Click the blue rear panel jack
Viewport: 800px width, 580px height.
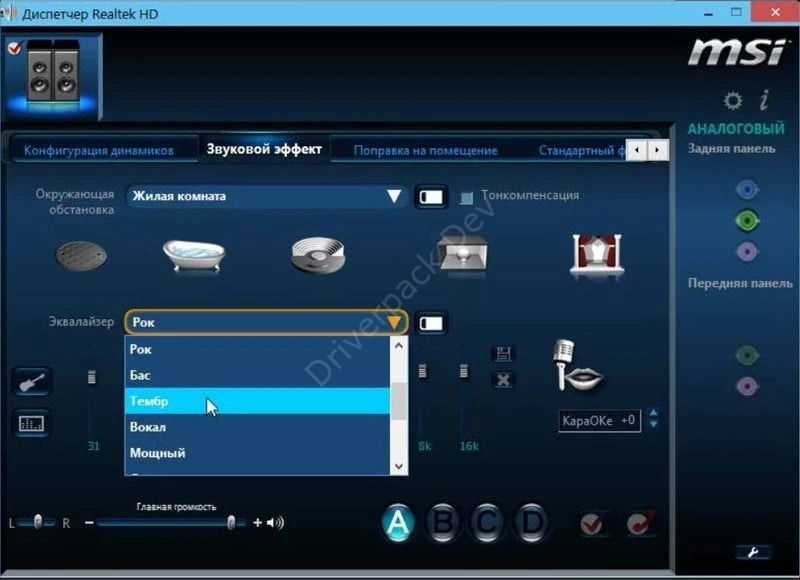pyautogui.click(x=747, y=190)
